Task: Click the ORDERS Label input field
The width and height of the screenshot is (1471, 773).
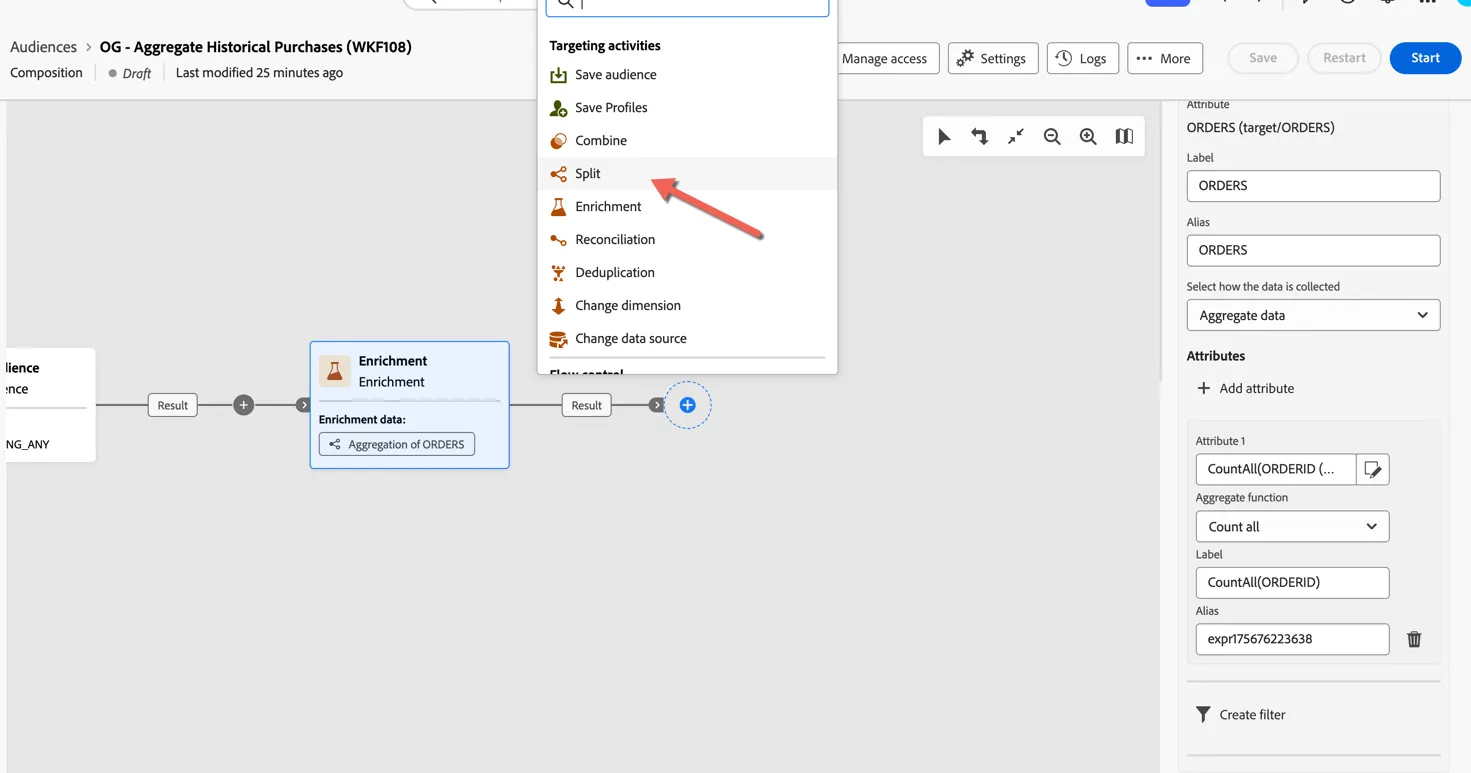Action: (1313, 186)
